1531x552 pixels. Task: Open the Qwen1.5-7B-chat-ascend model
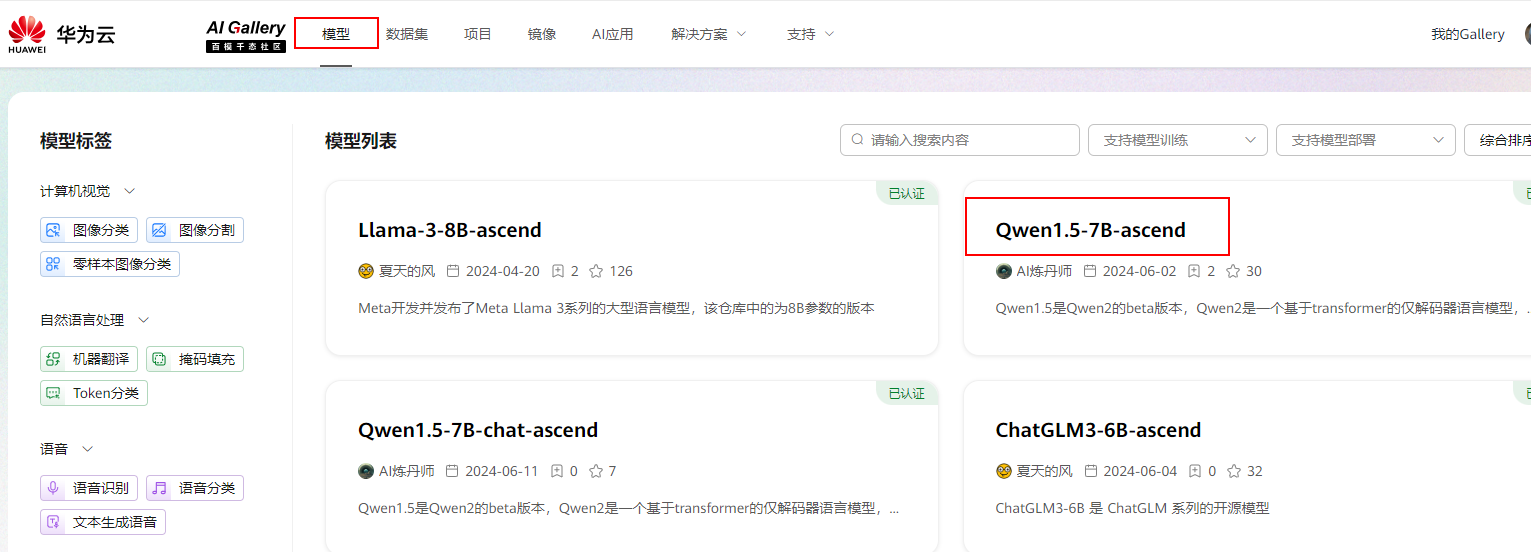(478, 430)
